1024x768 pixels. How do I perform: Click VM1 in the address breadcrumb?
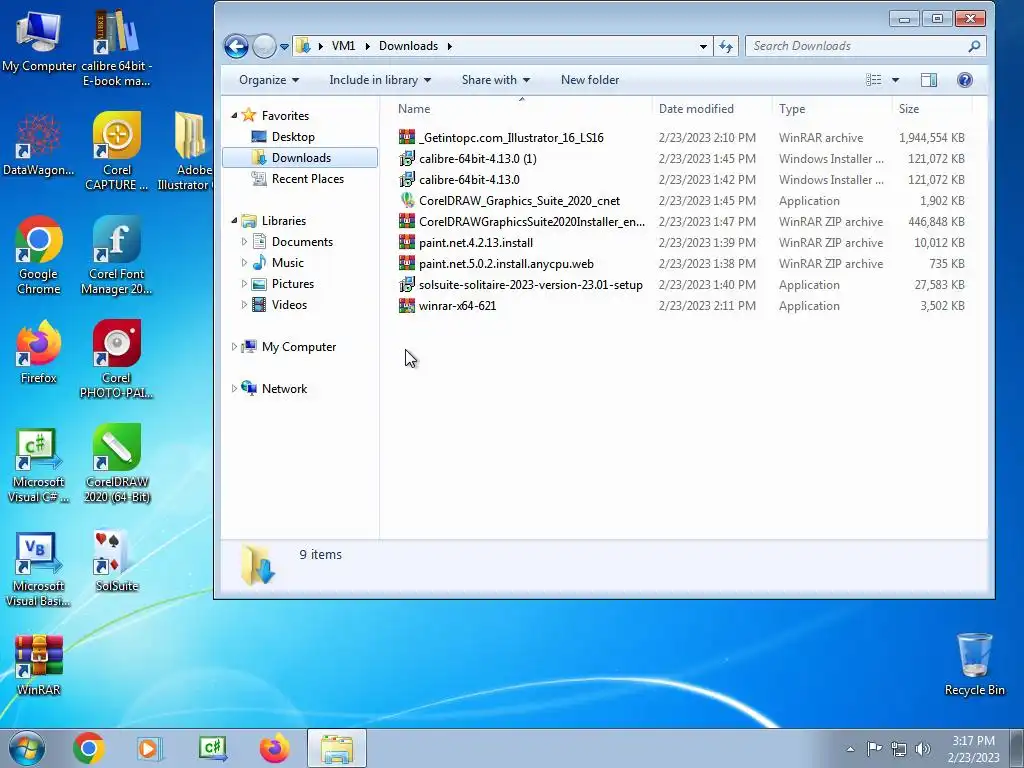[344, 46]
